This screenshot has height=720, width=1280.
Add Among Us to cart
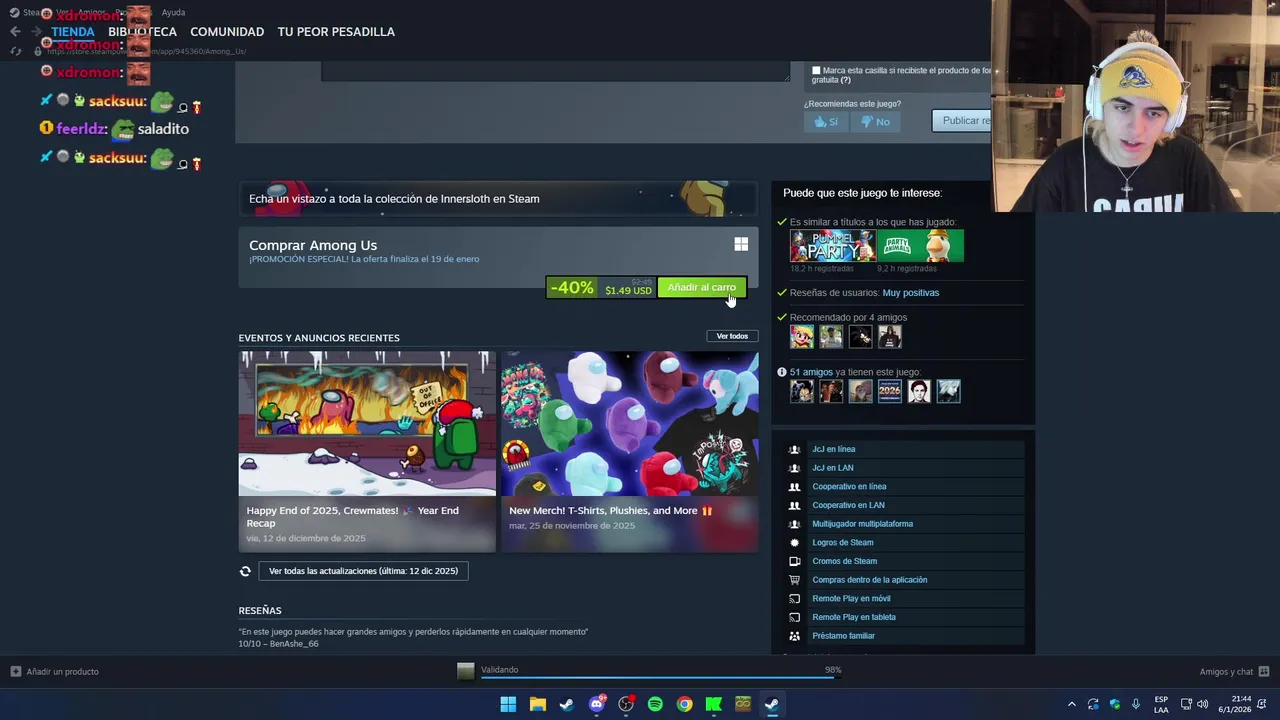(701, 288)
